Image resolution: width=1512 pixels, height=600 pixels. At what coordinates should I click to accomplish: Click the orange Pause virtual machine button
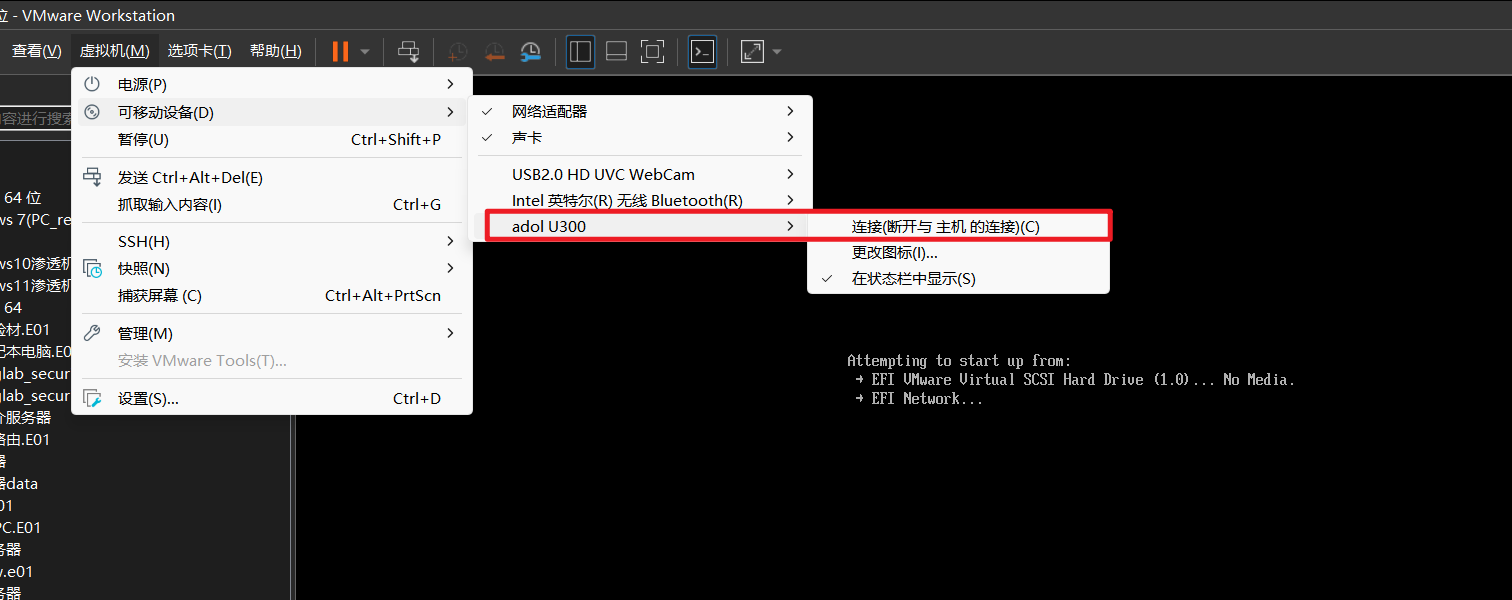tap(341, 51)
